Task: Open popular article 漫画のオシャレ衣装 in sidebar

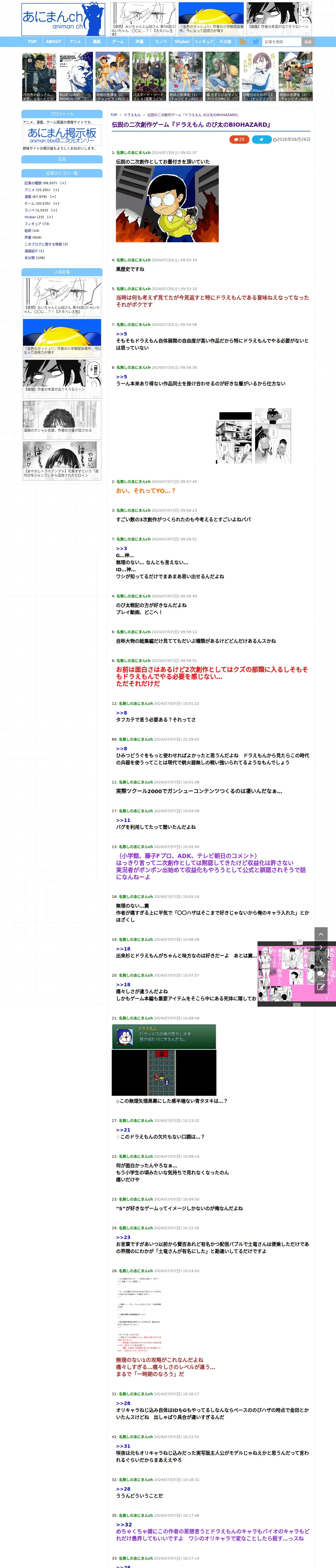Action: coord(62,419)
